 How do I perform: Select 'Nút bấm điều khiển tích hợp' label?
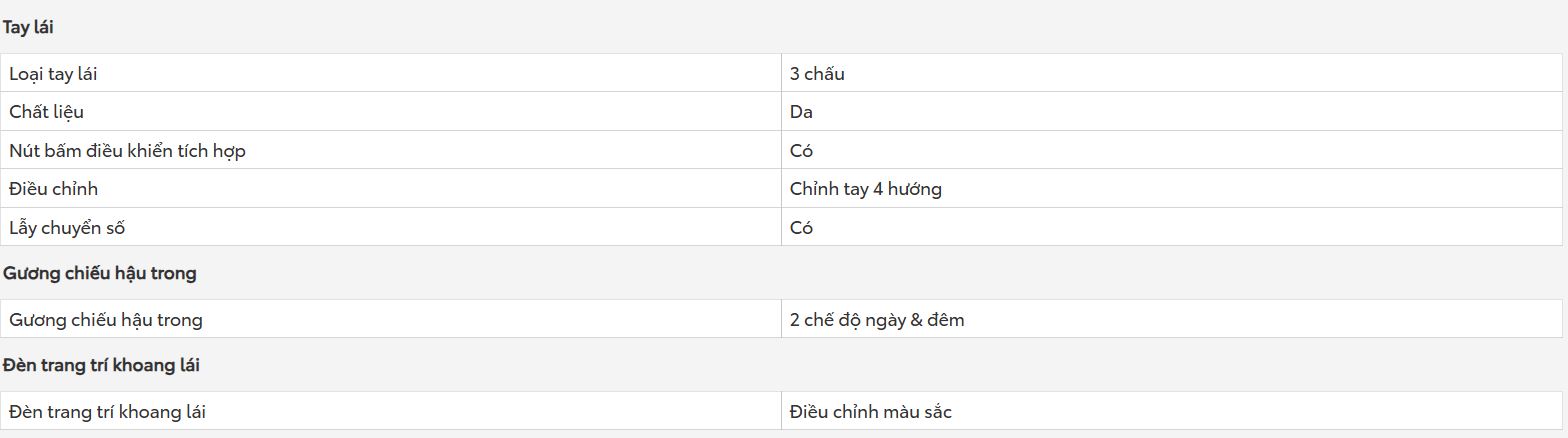(127, 151)
